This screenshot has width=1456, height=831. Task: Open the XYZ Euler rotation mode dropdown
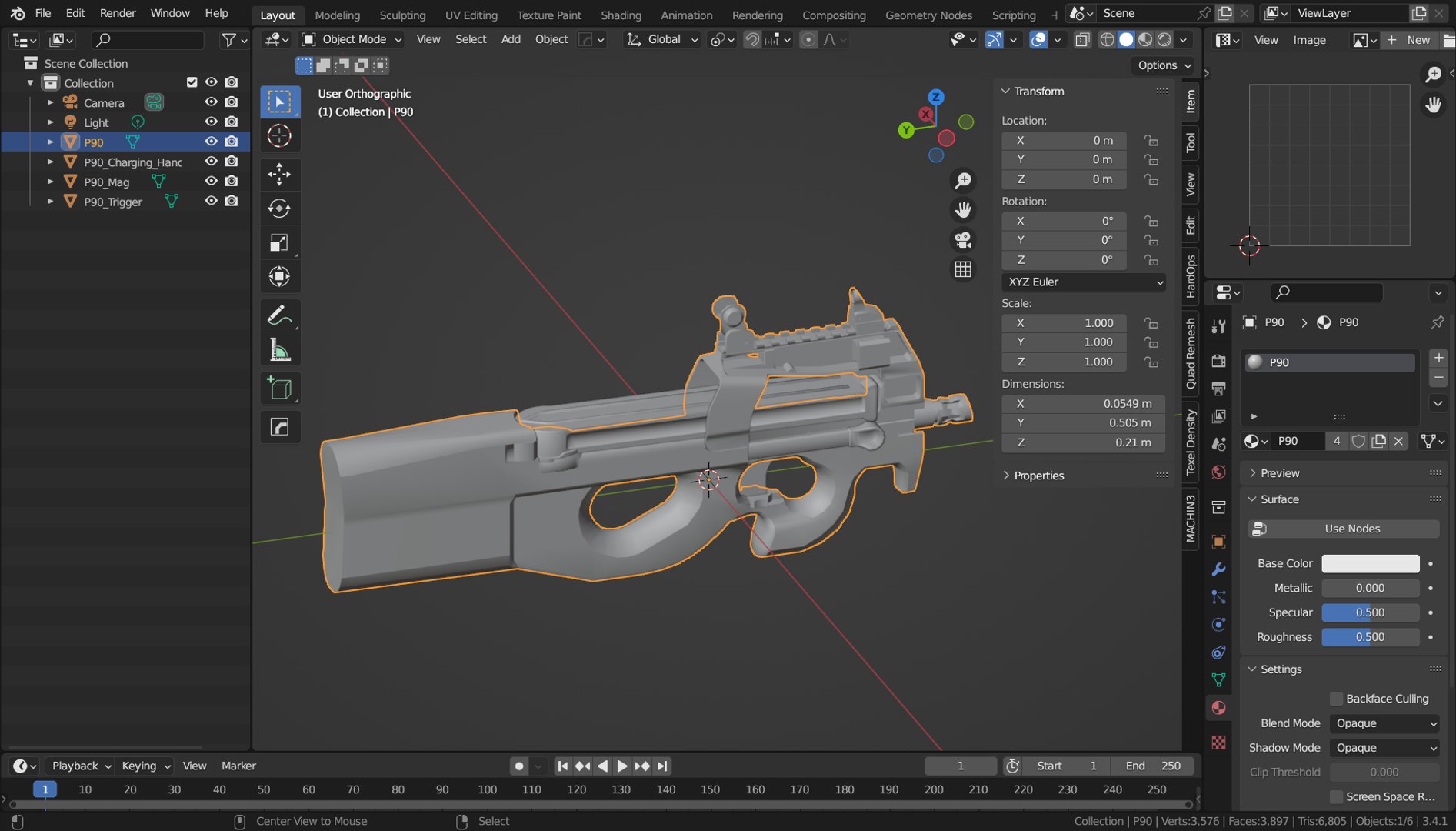1083,282
